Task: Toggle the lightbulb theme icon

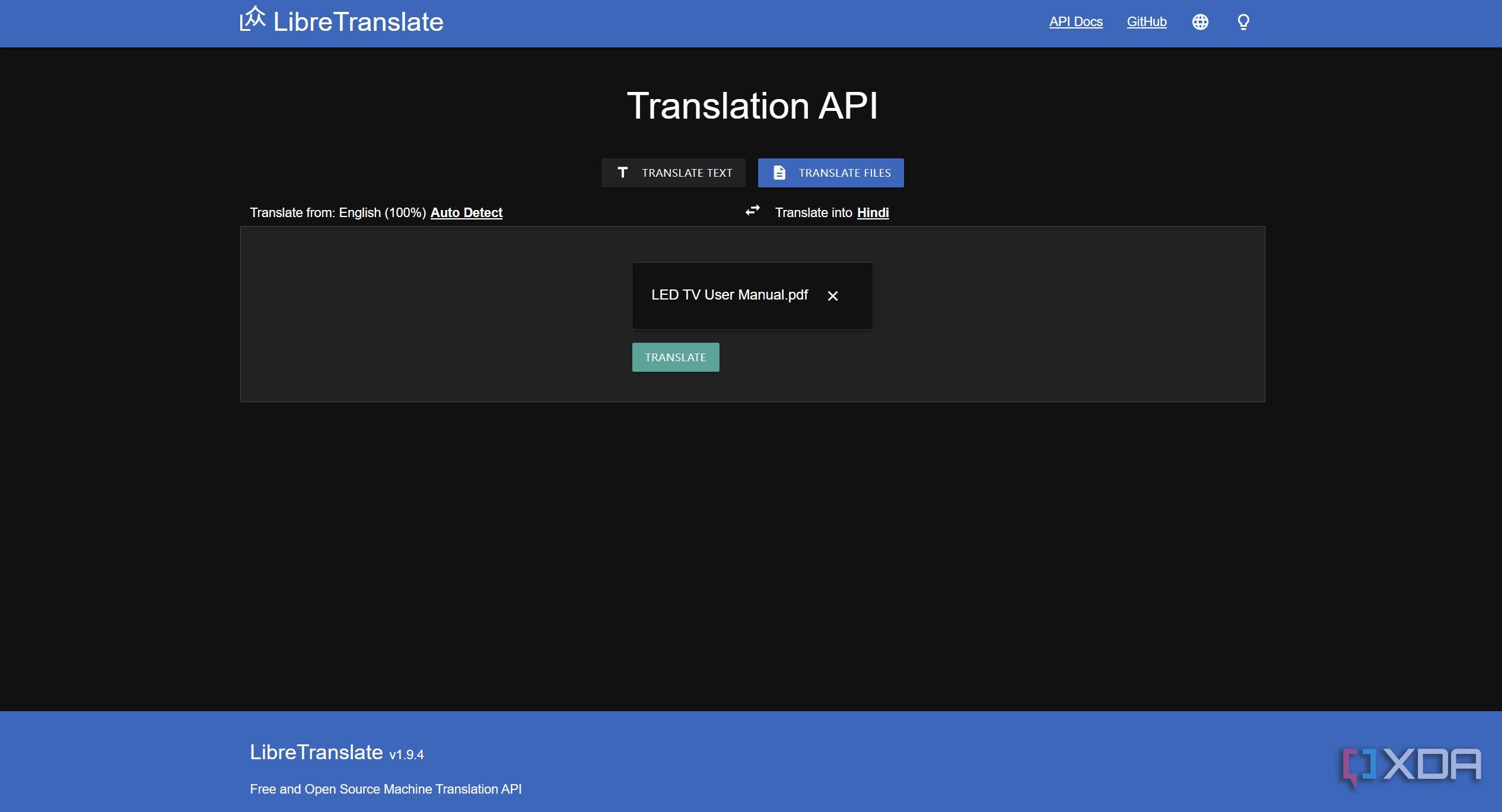Action: pos(1243,22)
